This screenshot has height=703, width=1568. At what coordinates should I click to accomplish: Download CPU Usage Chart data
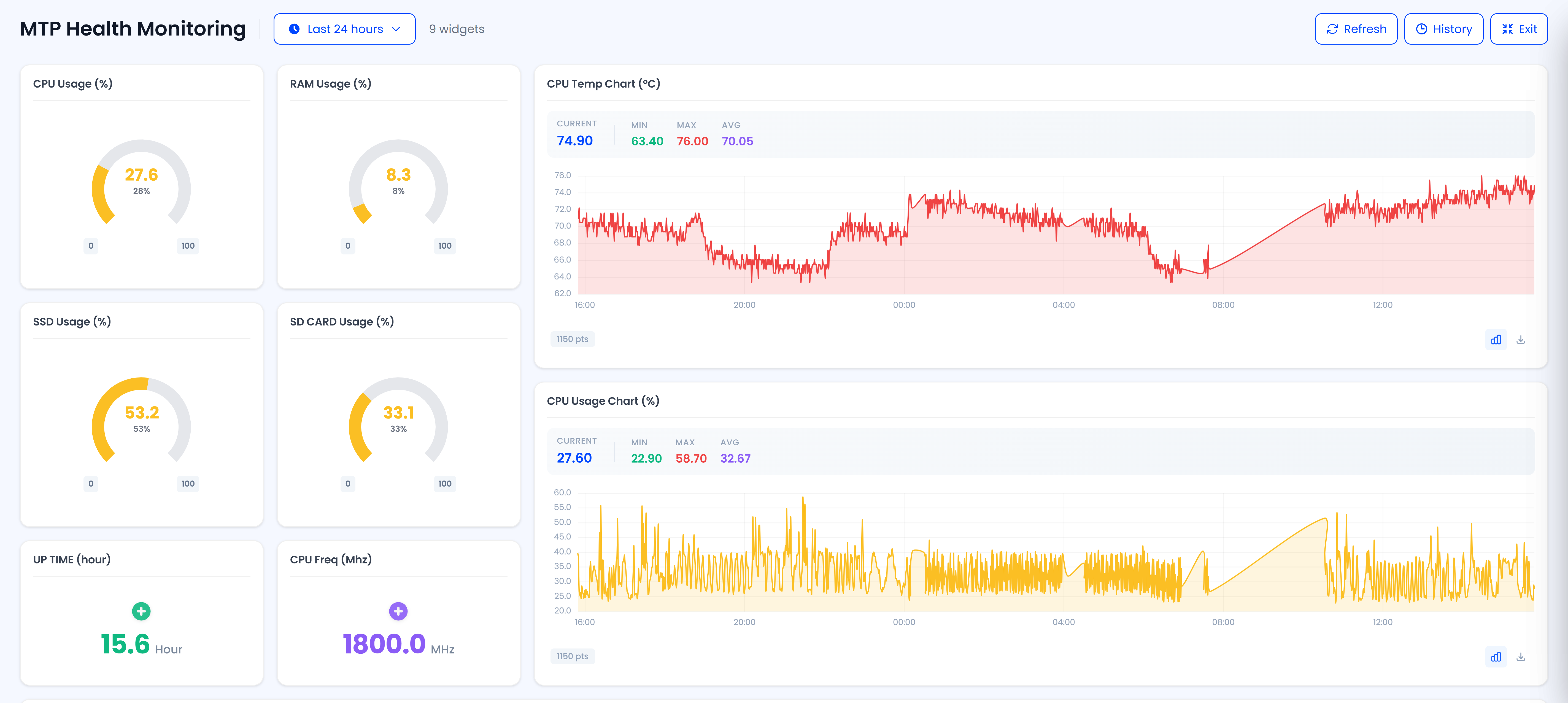coord(1522,657)
